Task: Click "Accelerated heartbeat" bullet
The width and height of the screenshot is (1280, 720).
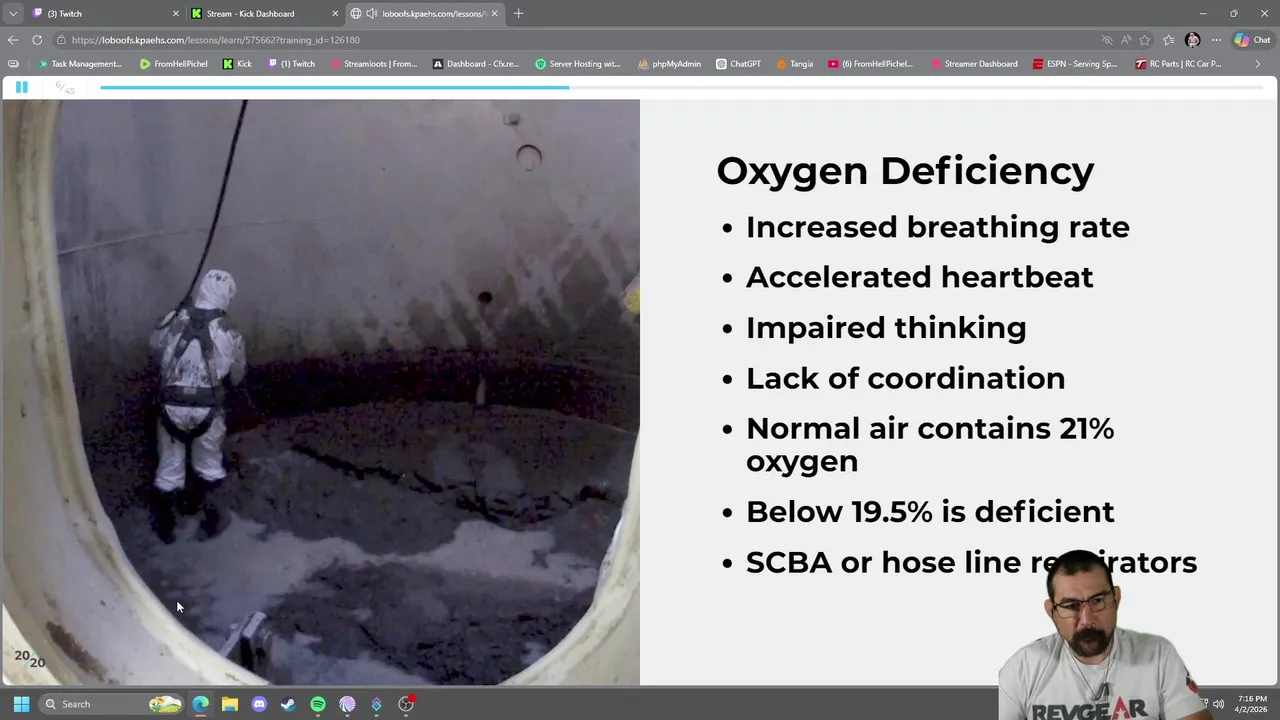Action: tap(920, 277)
